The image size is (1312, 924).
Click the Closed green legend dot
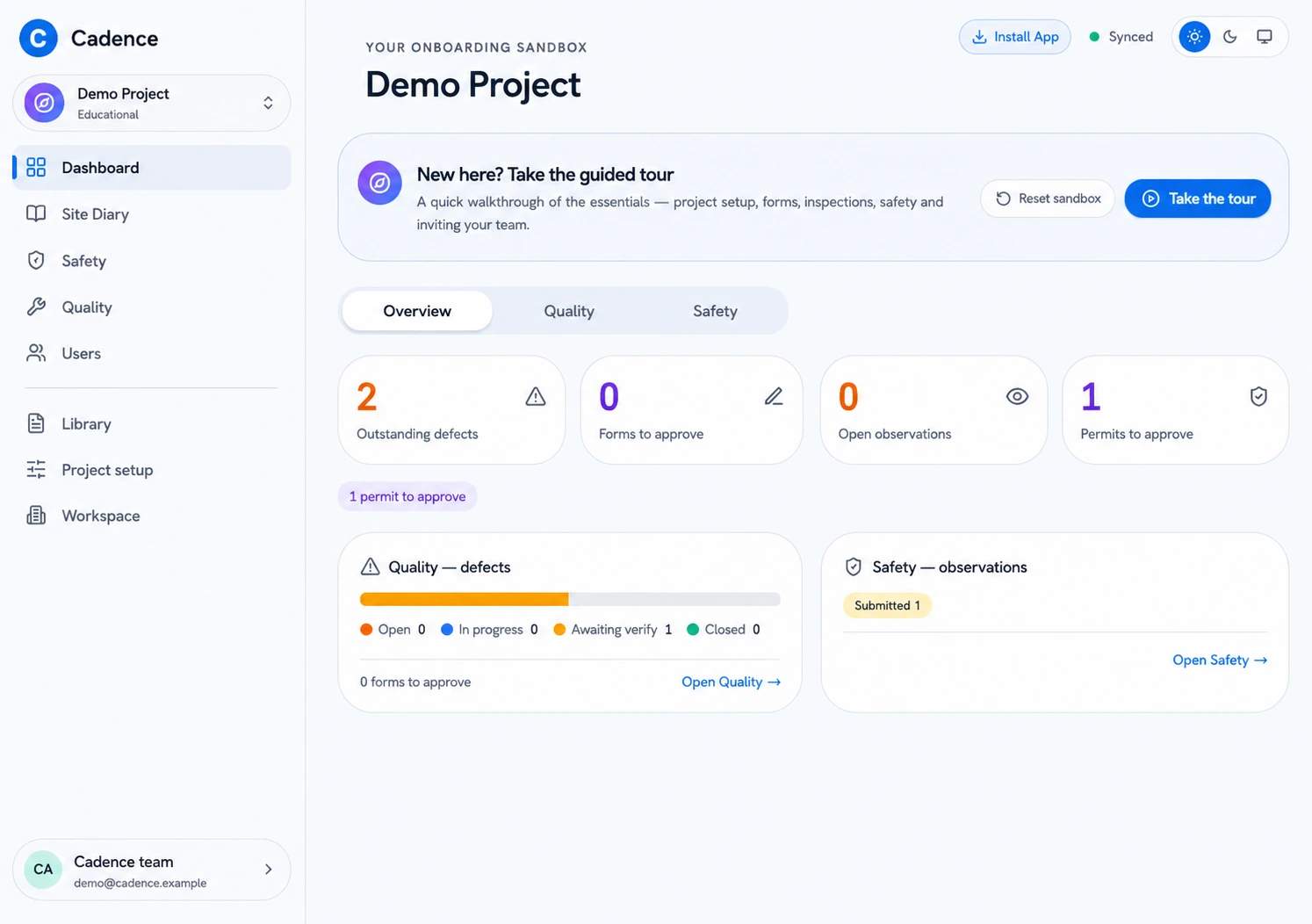pyautogui.click(x=693, y=629)
